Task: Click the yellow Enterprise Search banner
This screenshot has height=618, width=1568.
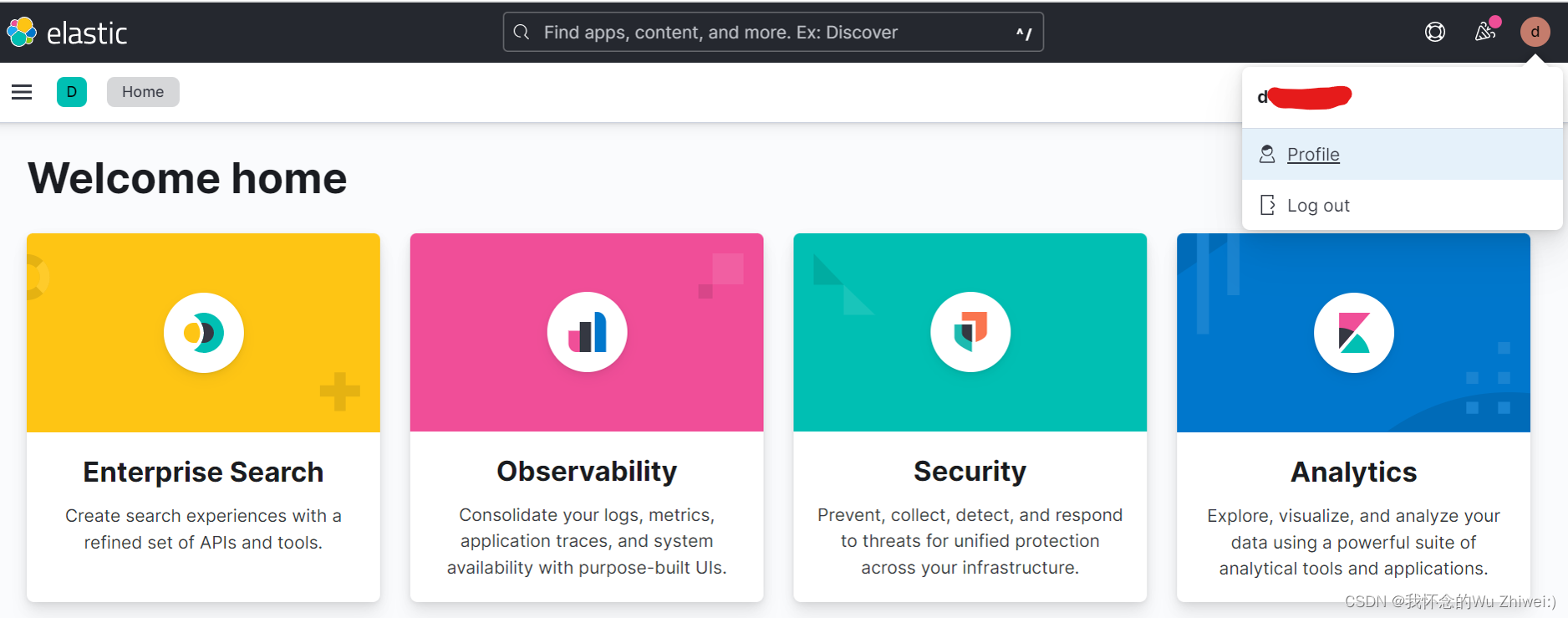Action: [x=203, y=333]
